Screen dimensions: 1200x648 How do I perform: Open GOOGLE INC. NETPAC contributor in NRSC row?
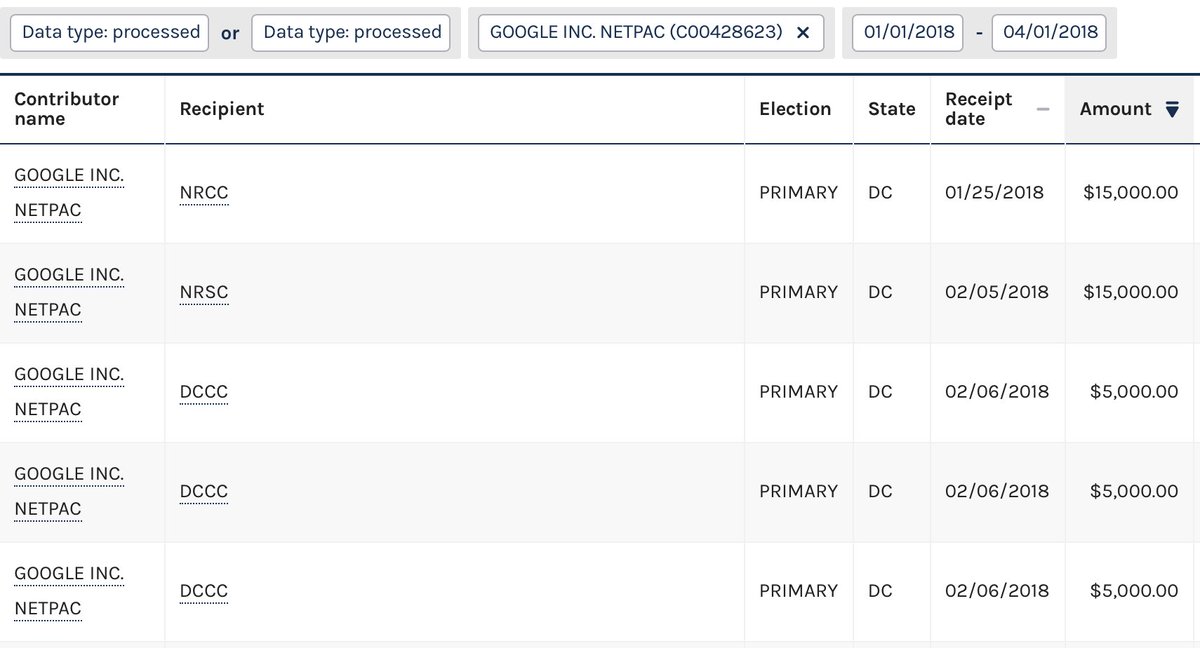[69, 293]
